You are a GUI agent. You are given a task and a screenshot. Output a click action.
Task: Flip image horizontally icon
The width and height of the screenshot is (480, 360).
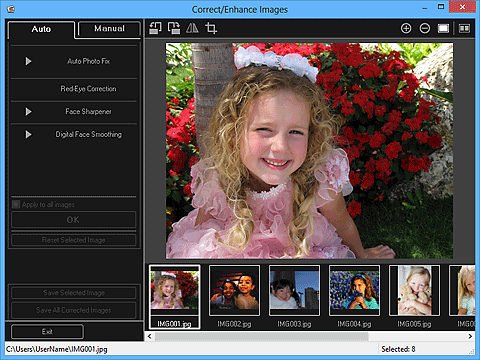192,28
